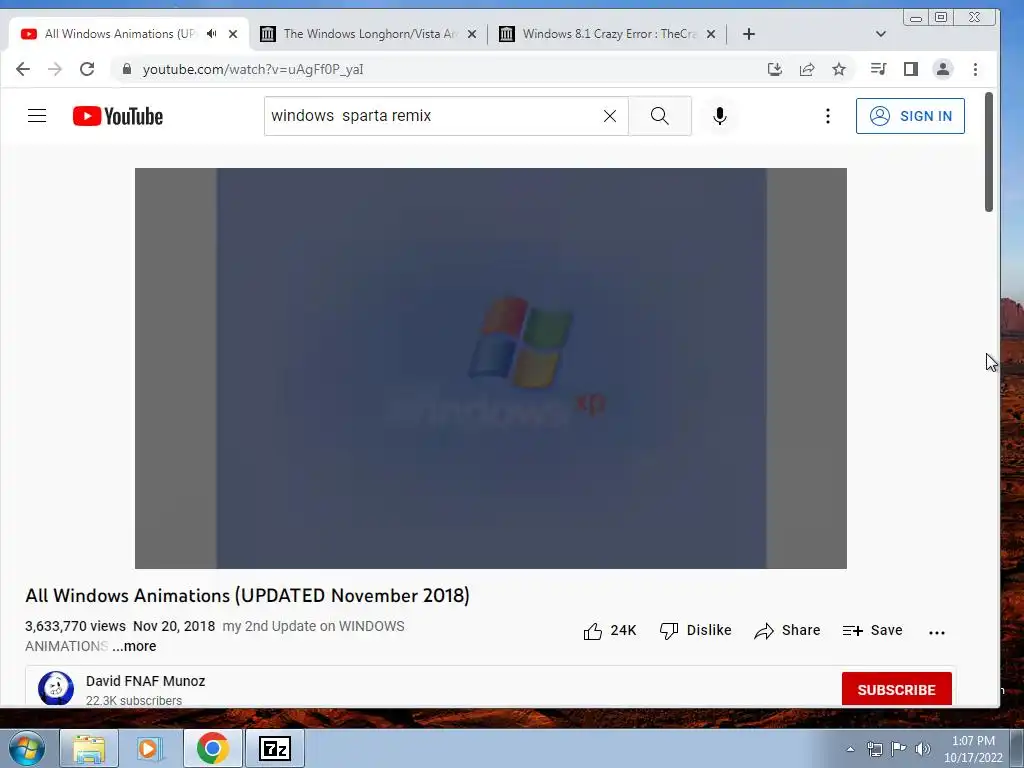
Task: Open the Chrome profile avatar
Action: tap(942, 69)
